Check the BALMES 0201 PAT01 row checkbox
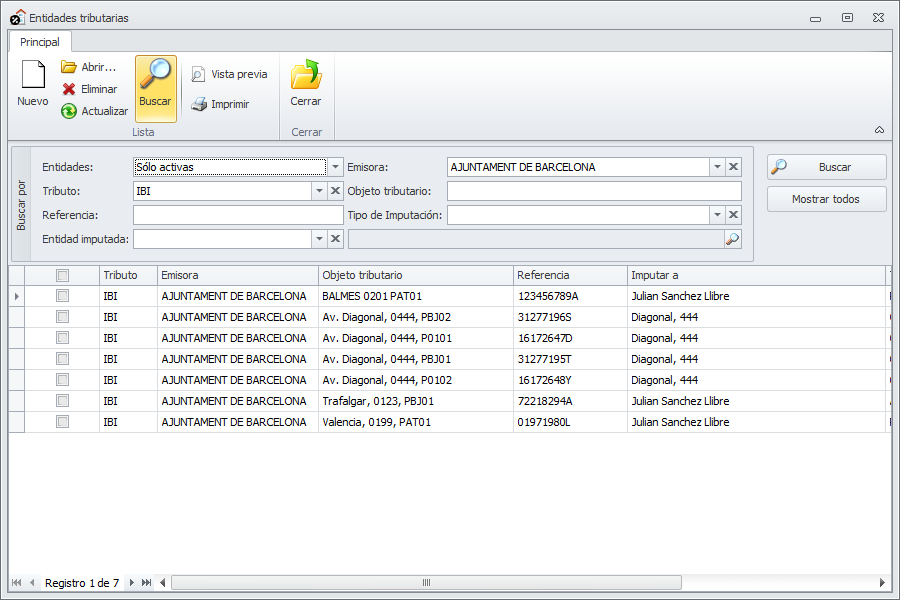The width and height of the screenshot is (900, 600). [x=62, y=296]
